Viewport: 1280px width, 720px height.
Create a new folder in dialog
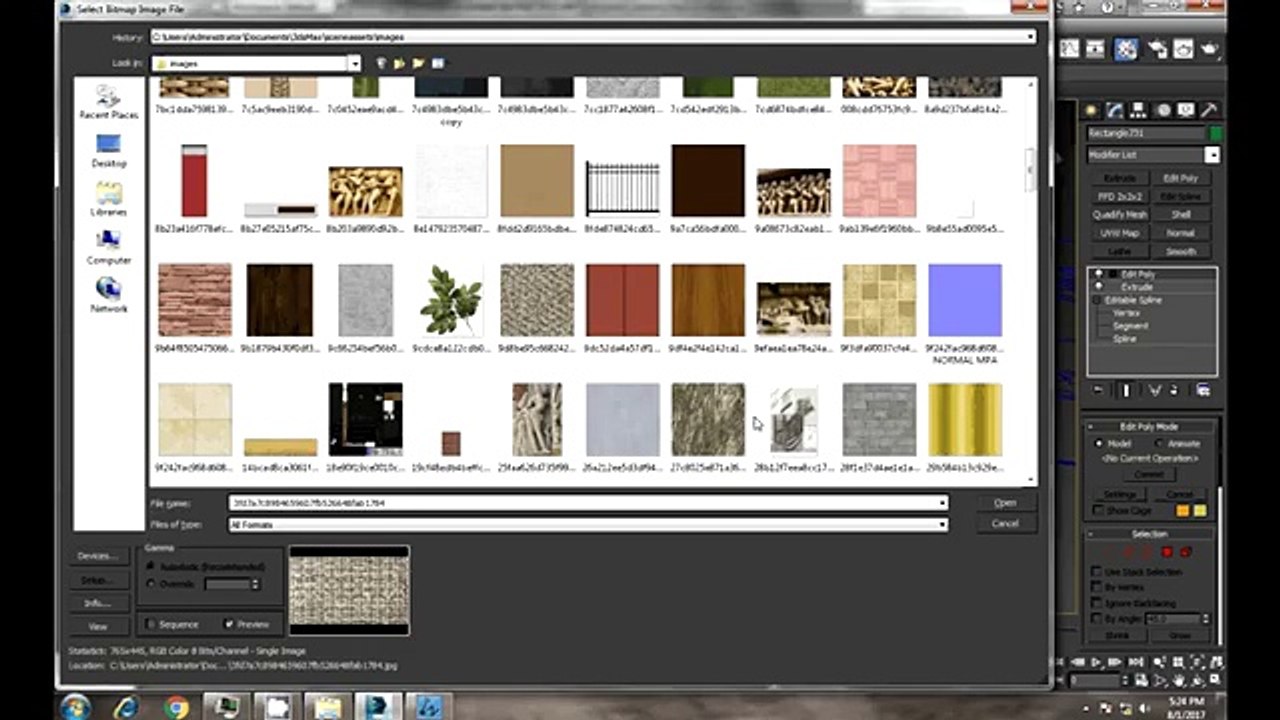point(418,63)
